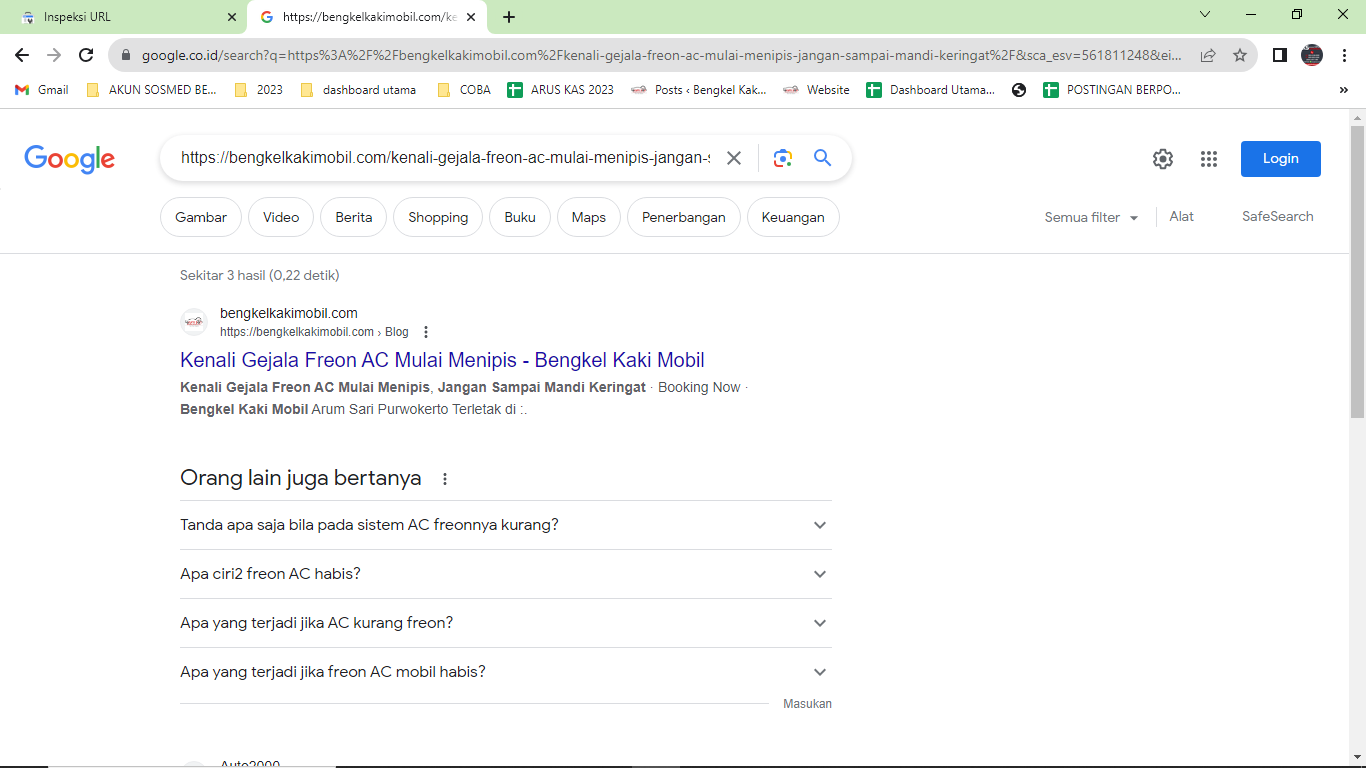Open the 2023 bookmark folder
The image size is (1366, 768).
click(258, 90)
